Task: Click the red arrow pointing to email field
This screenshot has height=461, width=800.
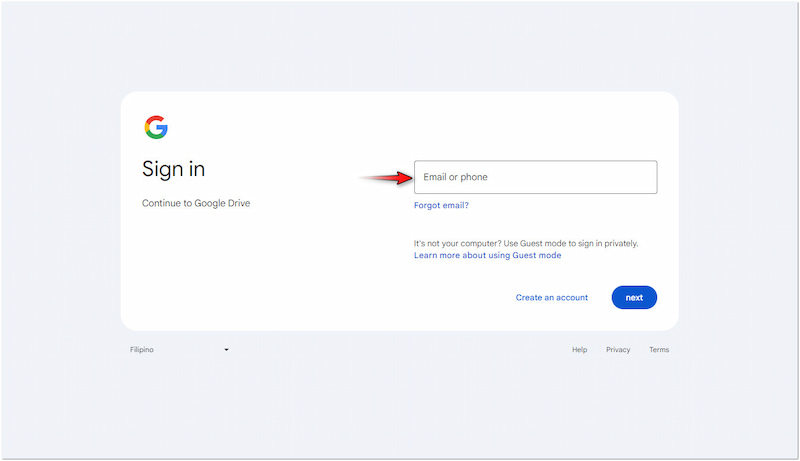Action: coord(387,178)
